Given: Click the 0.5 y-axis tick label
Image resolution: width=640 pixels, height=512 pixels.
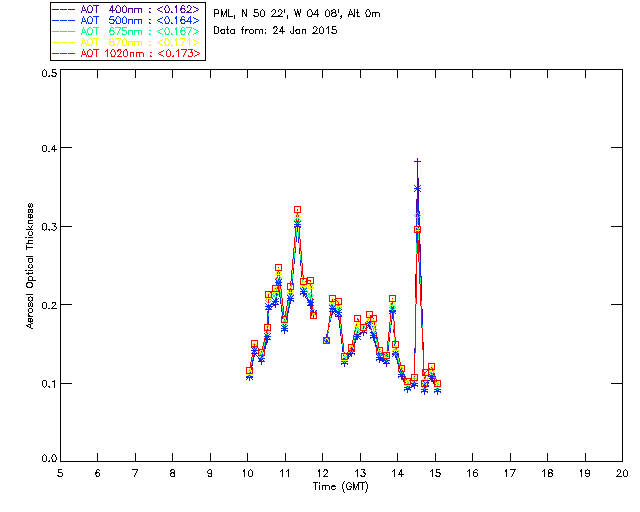Looking at the screenshot, I should click(49, 73).
